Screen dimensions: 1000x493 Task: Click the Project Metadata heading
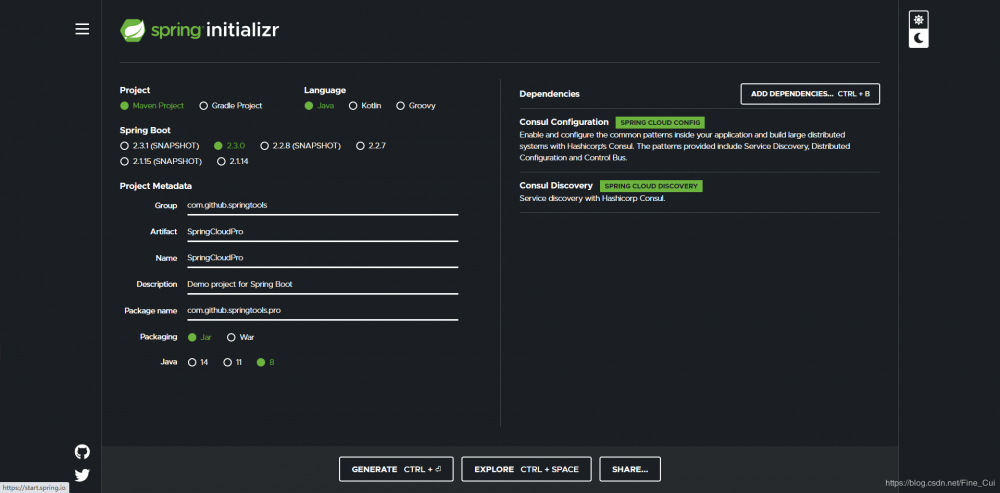[156, 186]
